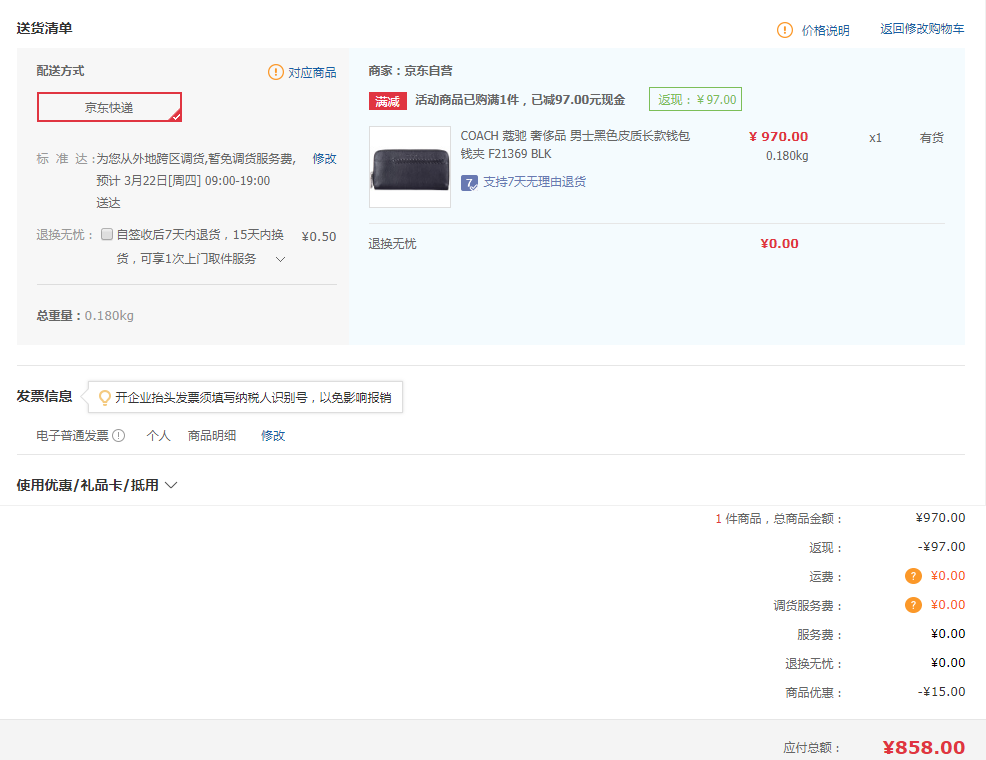Screen dimensions: 986x760
Task: Click the 7-day return badge icon
Action: 469,182
